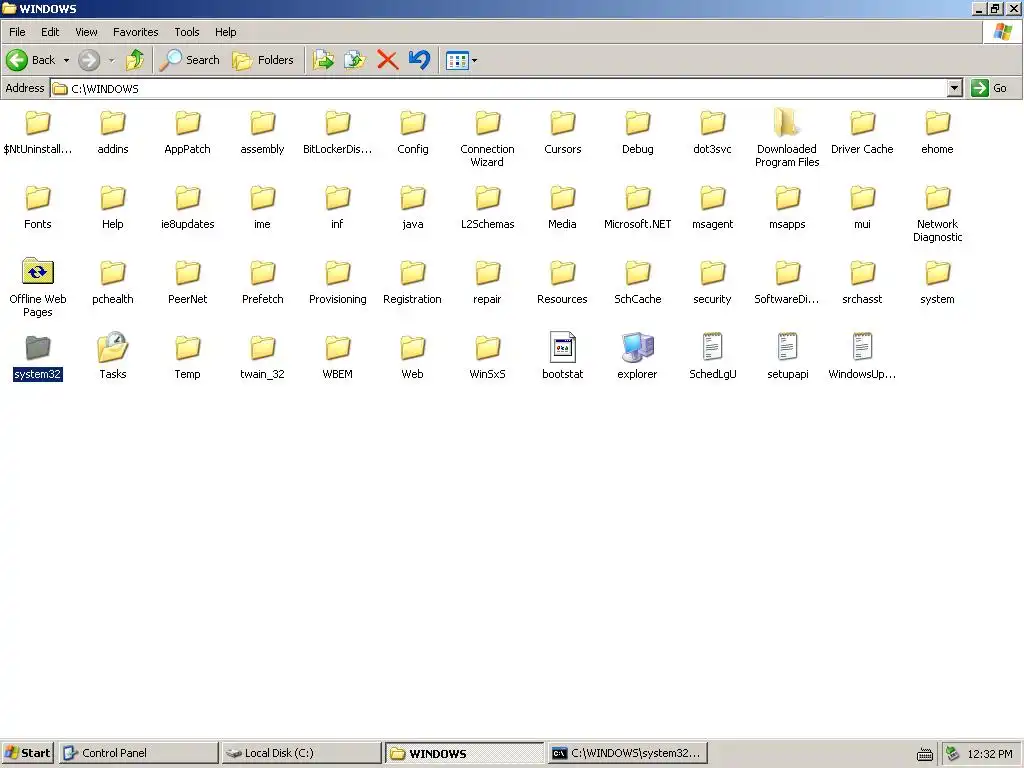The image size is (1024, 768).
Task: Click the 'Registration' folder label
Action: 412,299
